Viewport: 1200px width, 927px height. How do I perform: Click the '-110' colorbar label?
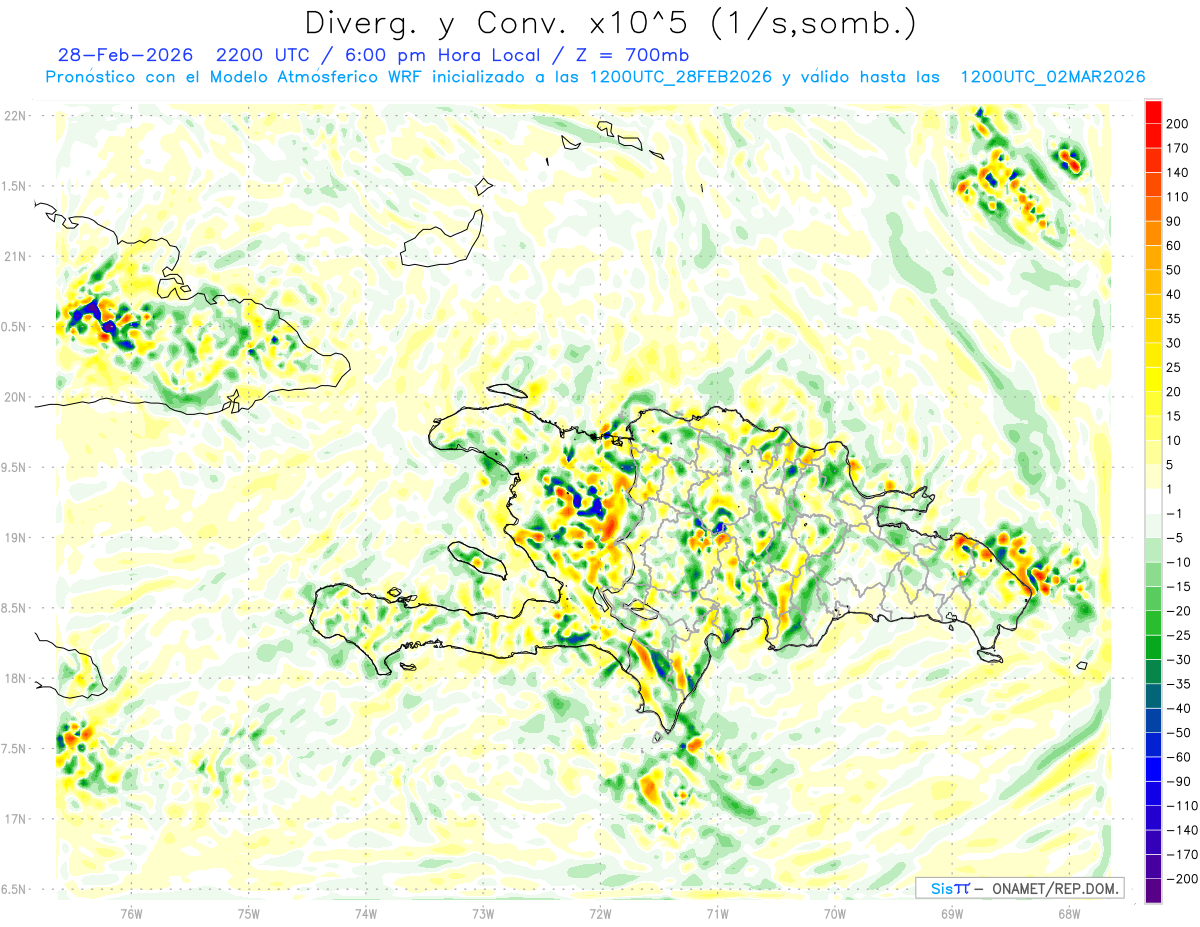pyautogui.click(x=1181, y=805)
